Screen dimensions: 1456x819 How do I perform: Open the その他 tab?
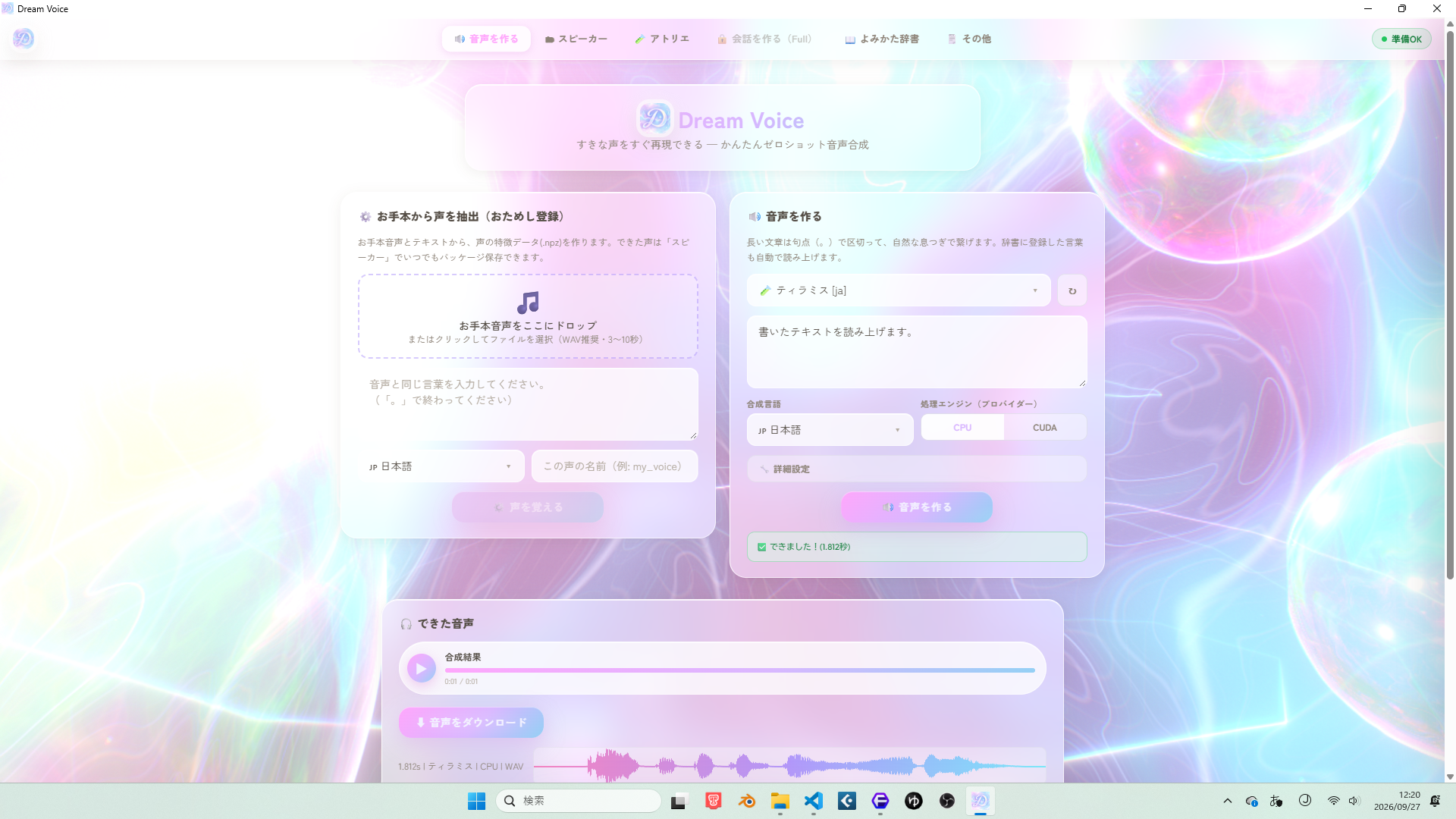click(x=969, y=39)
